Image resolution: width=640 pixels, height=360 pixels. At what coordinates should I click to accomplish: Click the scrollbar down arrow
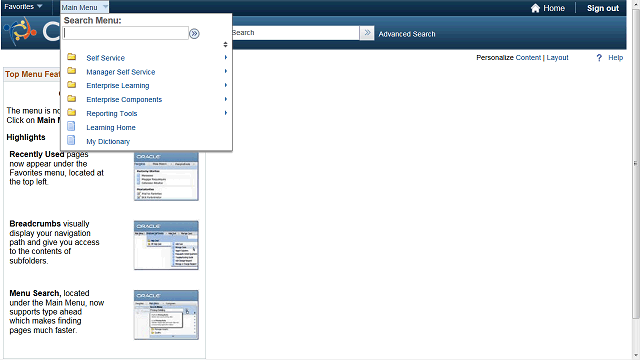click(x=636, y=355)
